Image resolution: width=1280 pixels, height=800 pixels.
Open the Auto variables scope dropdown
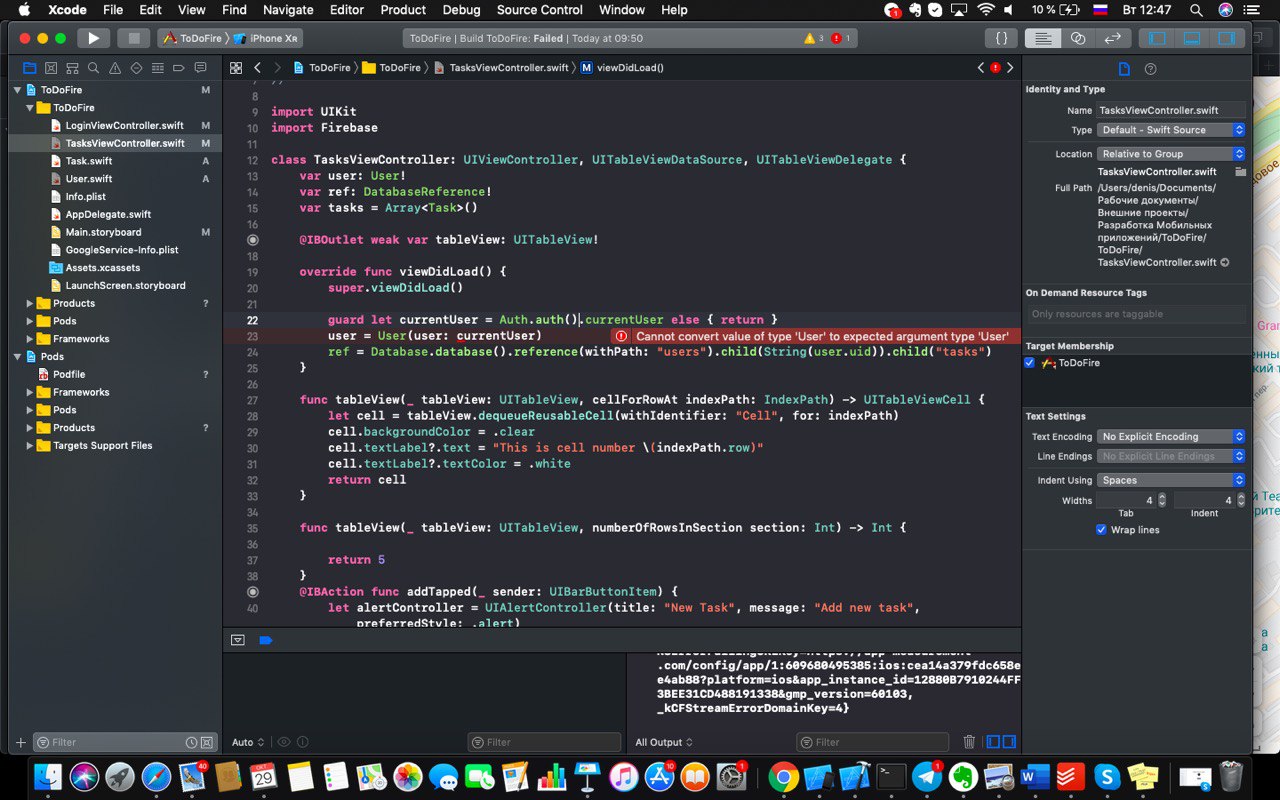pyautogui.click(x=248, y=742)
